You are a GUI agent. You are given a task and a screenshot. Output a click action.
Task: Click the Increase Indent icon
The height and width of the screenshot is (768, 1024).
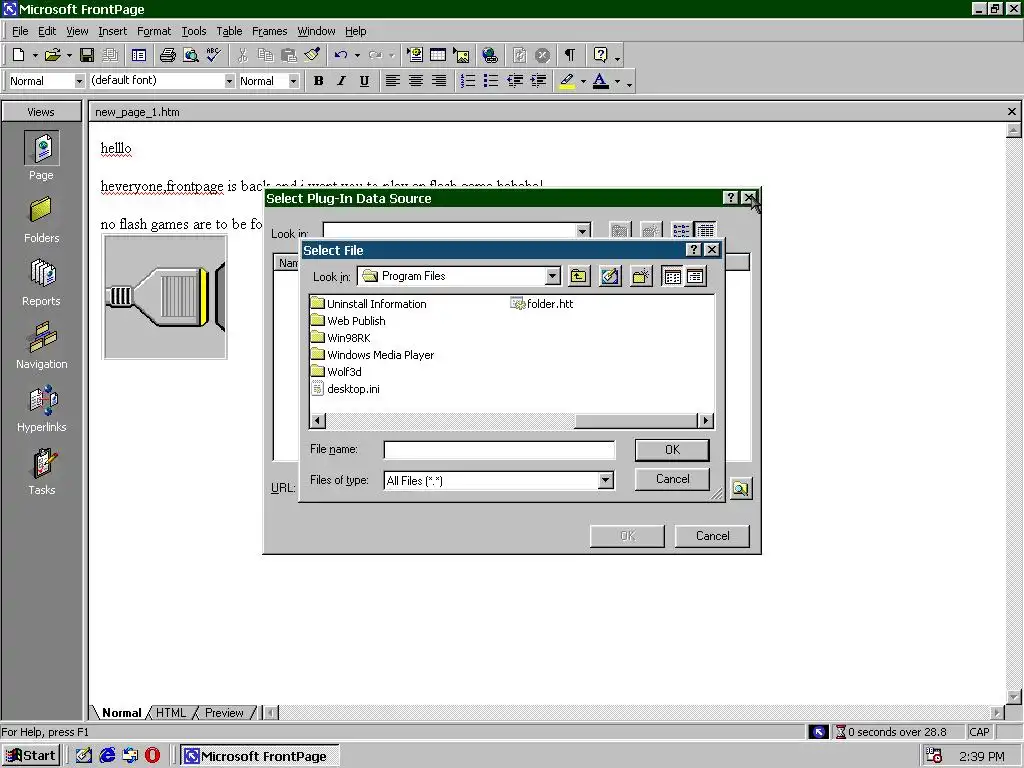(x=538, y=81)
